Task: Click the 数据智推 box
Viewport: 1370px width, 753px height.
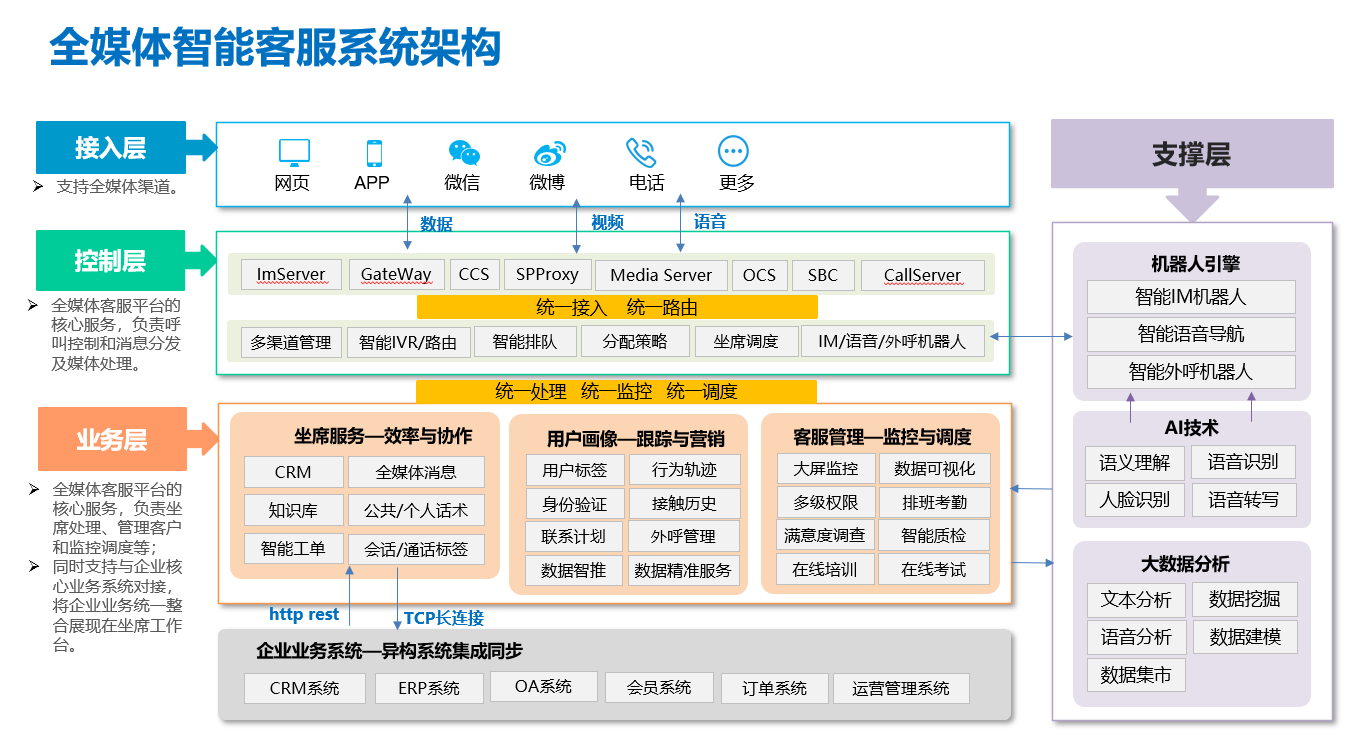Action: (575, 570)
